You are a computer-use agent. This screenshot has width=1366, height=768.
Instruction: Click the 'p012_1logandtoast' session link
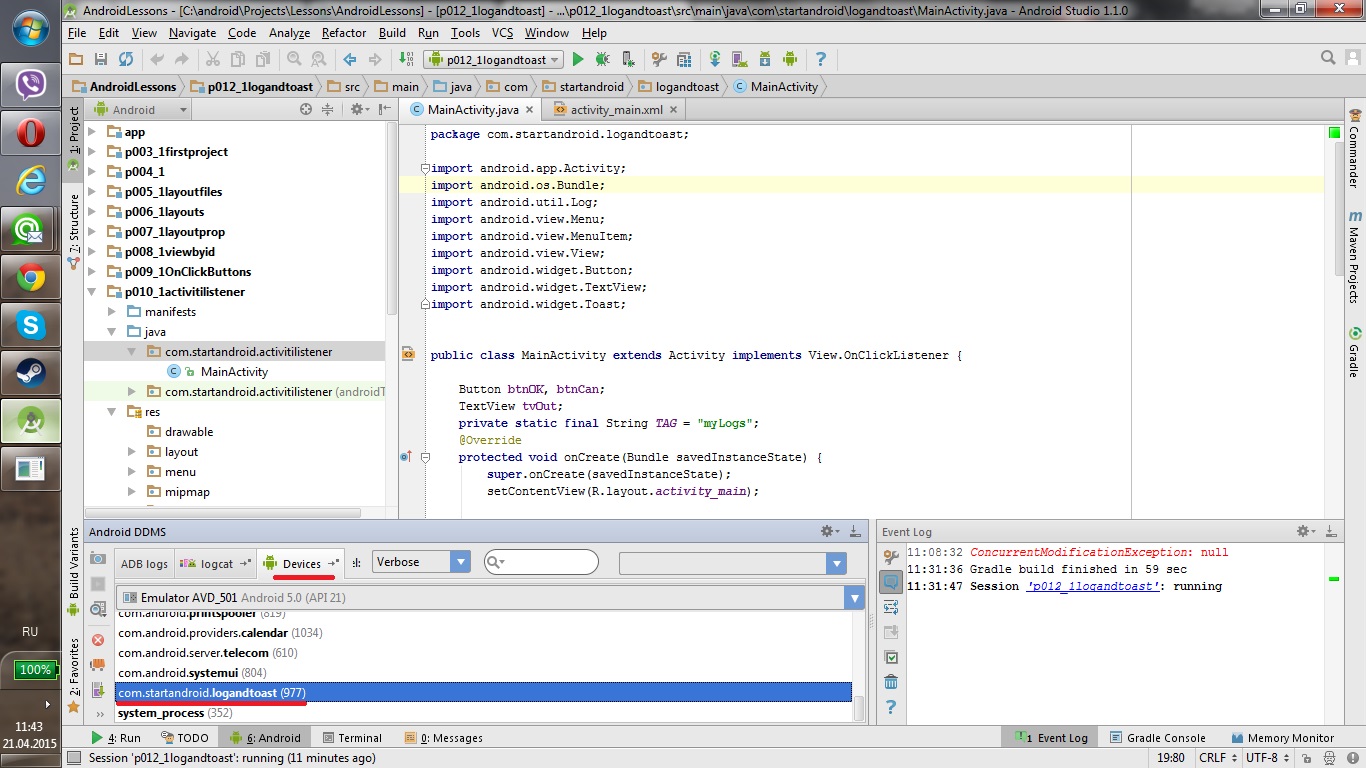pos(1093,586)
